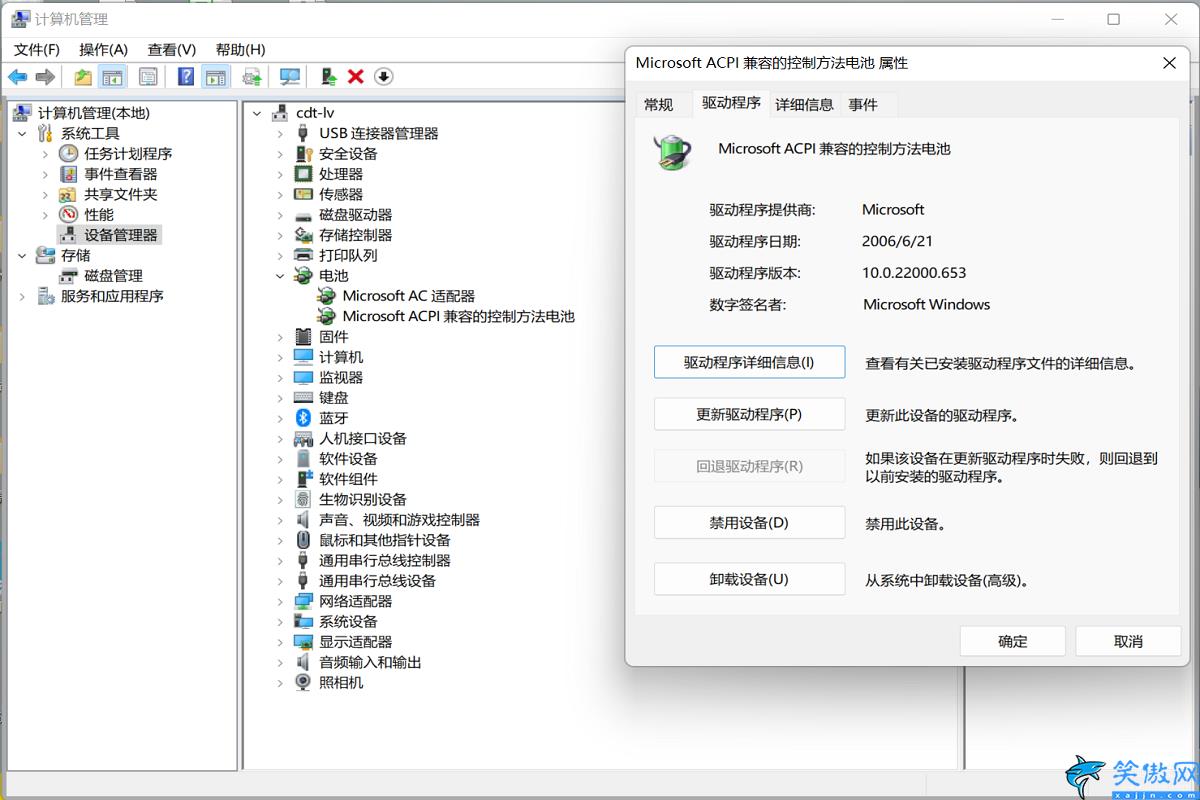Switch to the 事件 tab

863,104
